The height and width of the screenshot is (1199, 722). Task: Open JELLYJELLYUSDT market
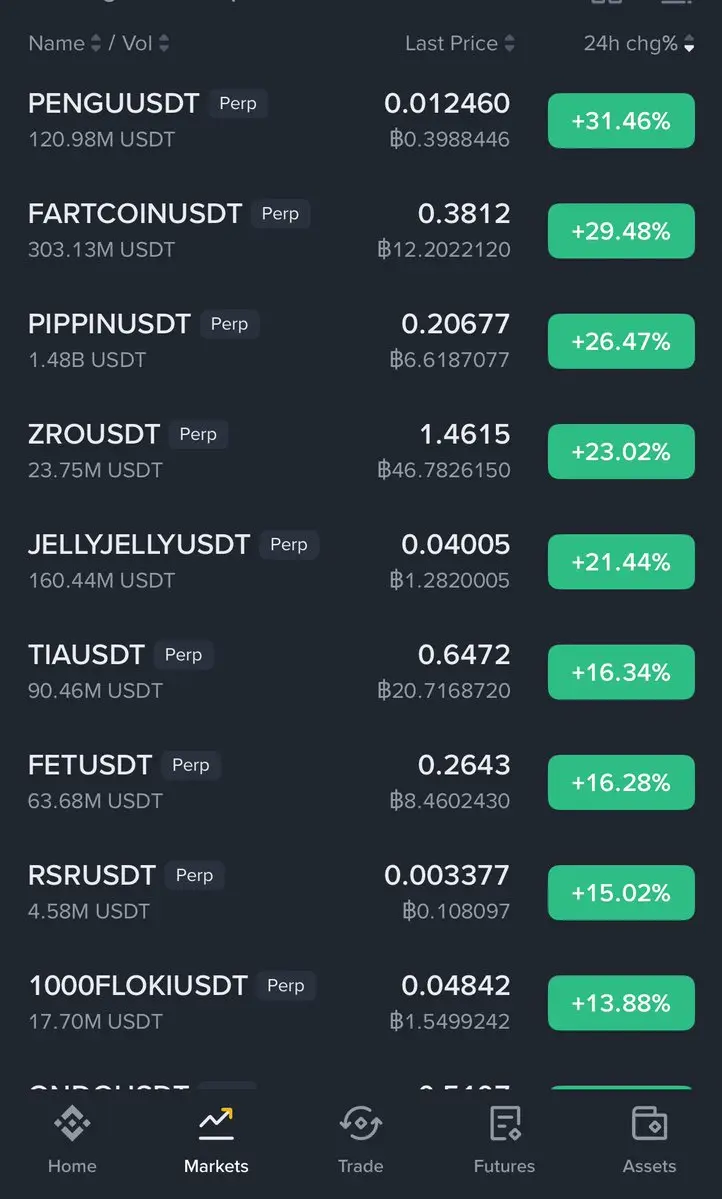[361, 562]
